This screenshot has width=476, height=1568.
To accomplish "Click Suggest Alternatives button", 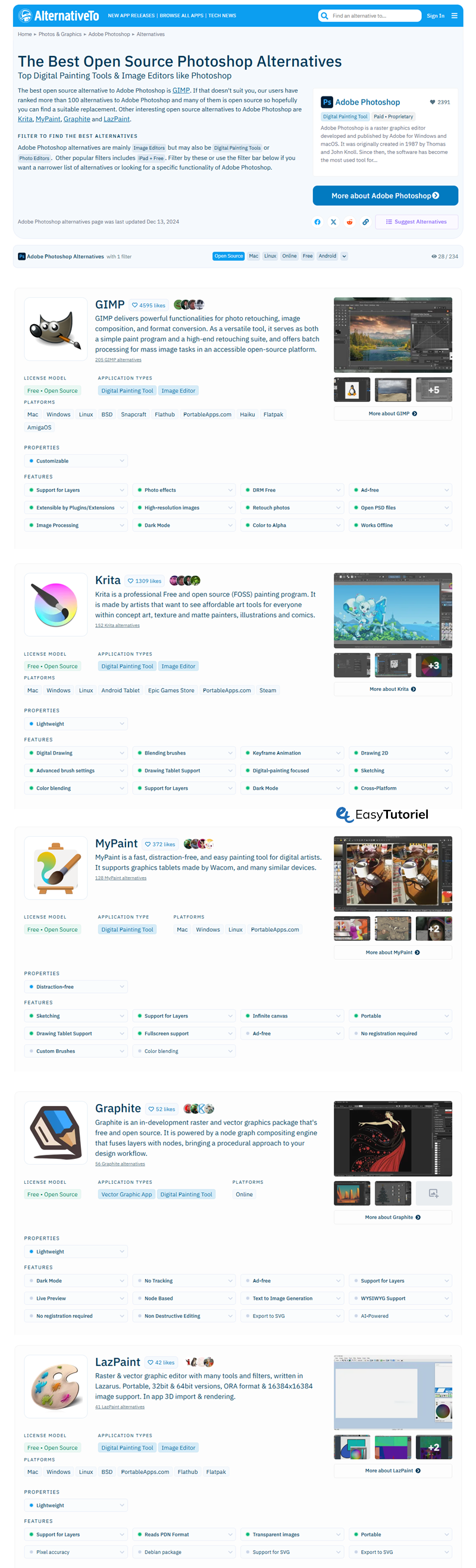I will pos(416,222).
